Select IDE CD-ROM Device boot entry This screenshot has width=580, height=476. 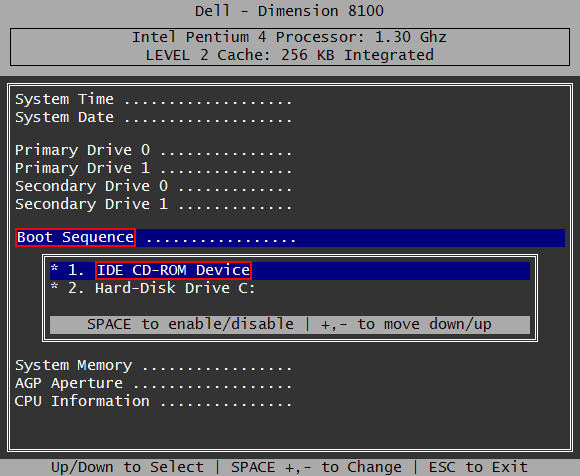pyautogui.click(x=173, y=270)
